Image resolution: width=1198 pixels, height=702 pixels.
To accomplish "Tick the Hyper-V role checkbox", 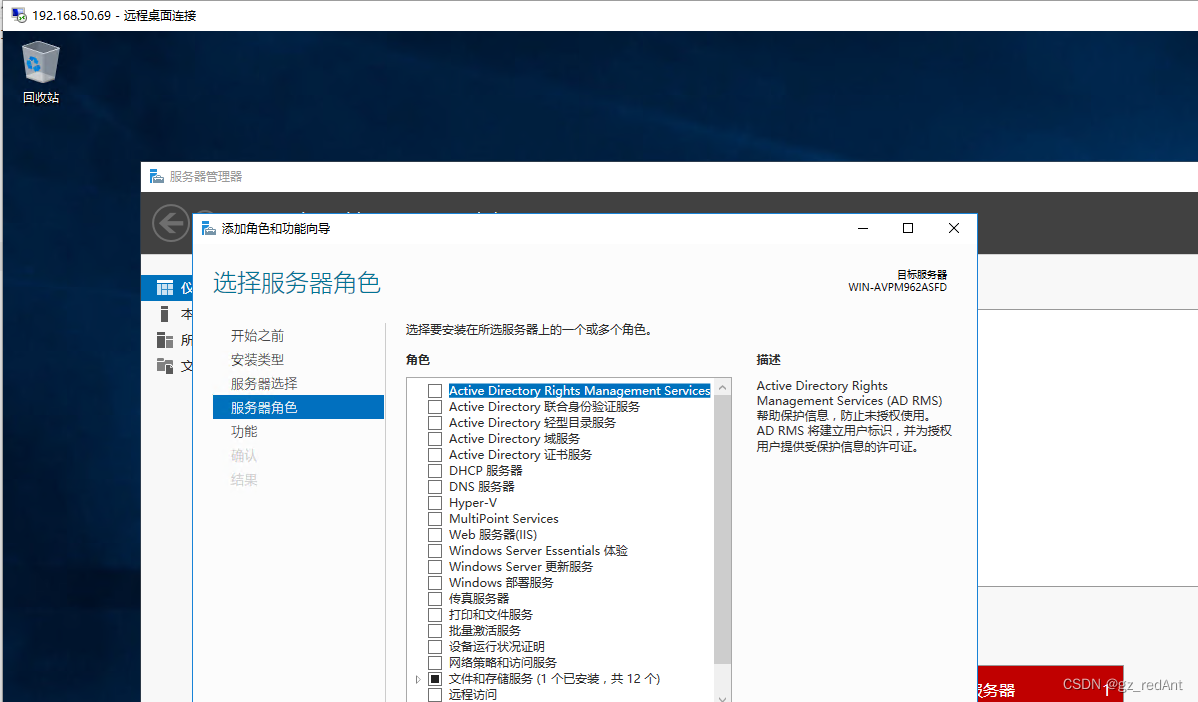I will pos(435,503).
